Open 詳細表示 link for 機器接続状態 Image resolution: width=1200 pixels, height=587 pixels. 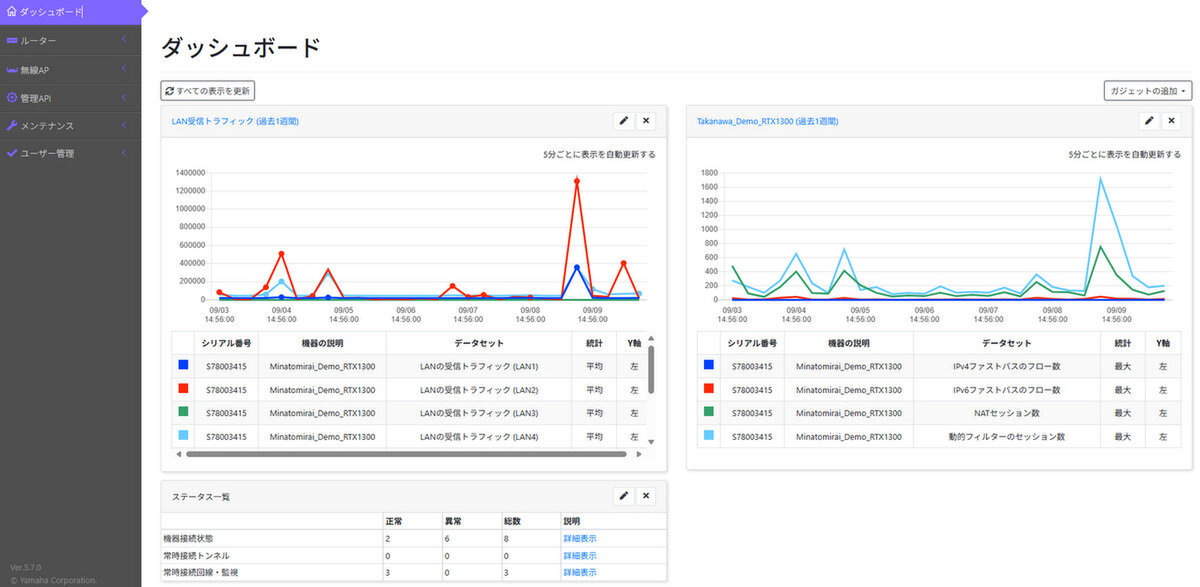pos(580,538)
